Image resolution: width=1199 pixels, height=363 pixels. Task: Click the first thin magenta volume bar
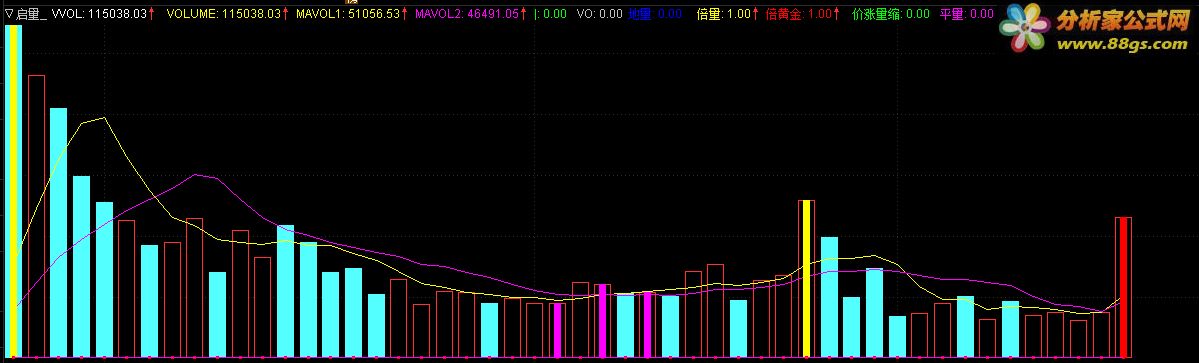point(557,330)
